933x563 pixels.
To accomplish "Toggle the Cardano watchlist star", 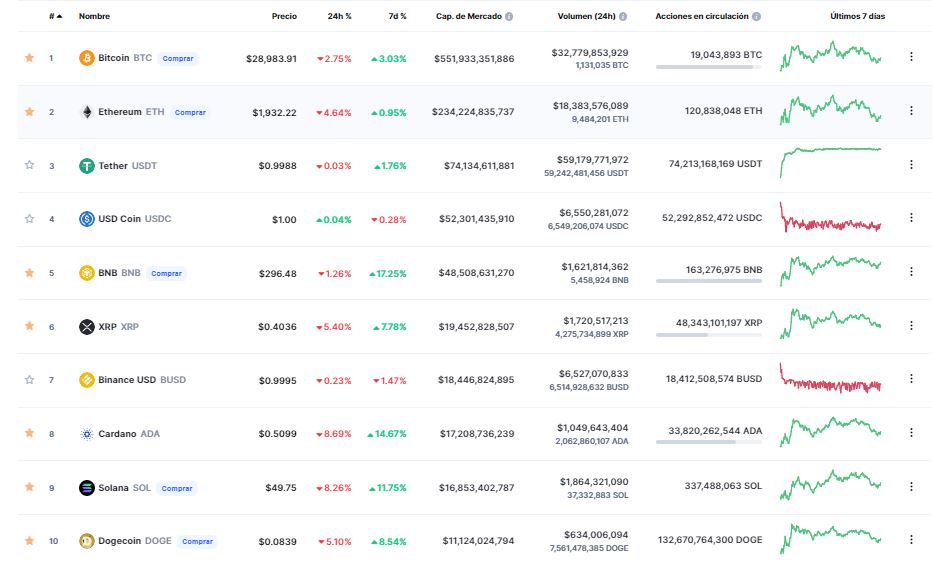I will point(29,433).
